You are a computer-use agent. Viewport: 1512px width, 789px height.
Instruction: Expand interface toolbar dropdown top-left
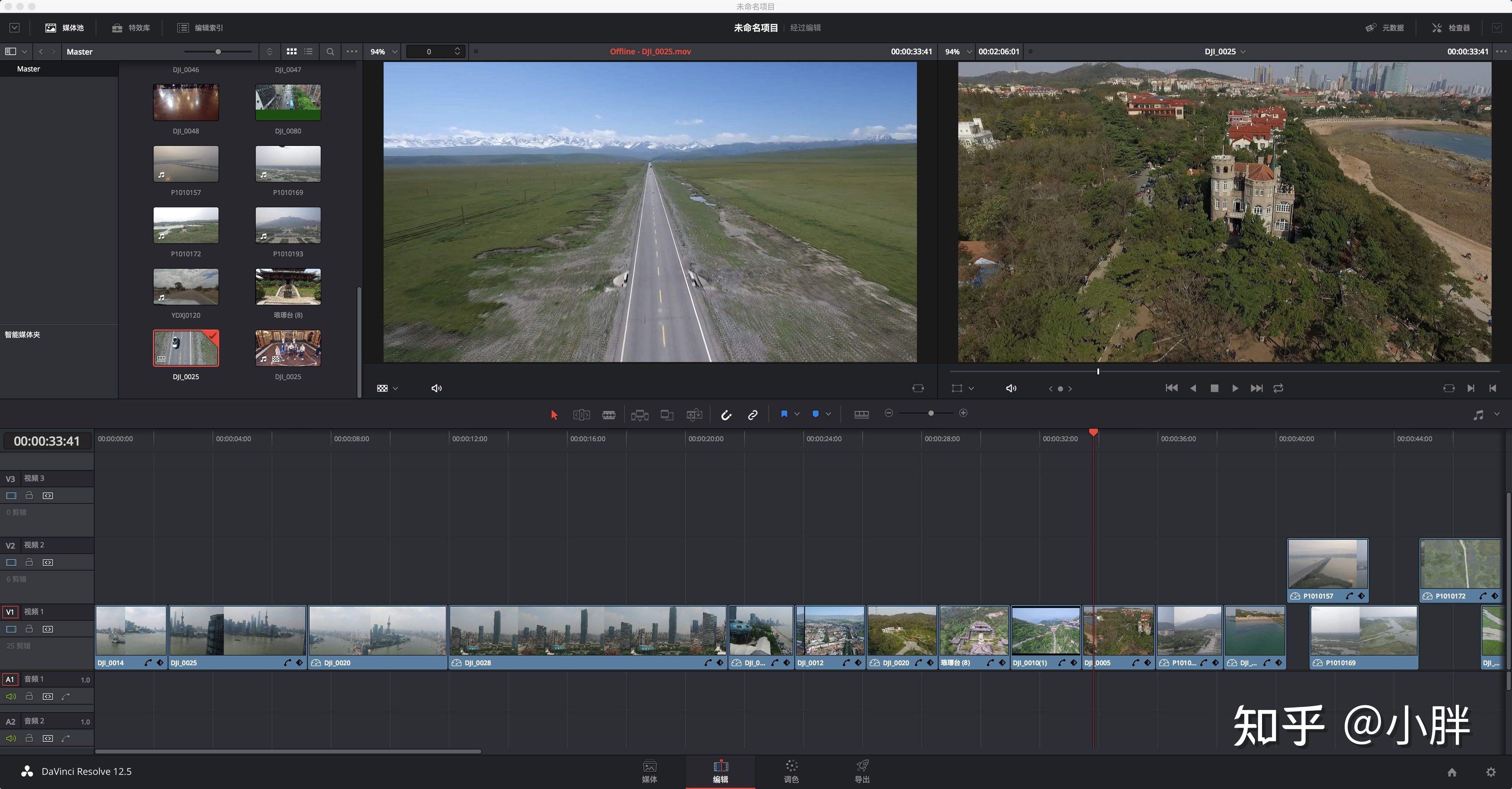click(15, 28)
